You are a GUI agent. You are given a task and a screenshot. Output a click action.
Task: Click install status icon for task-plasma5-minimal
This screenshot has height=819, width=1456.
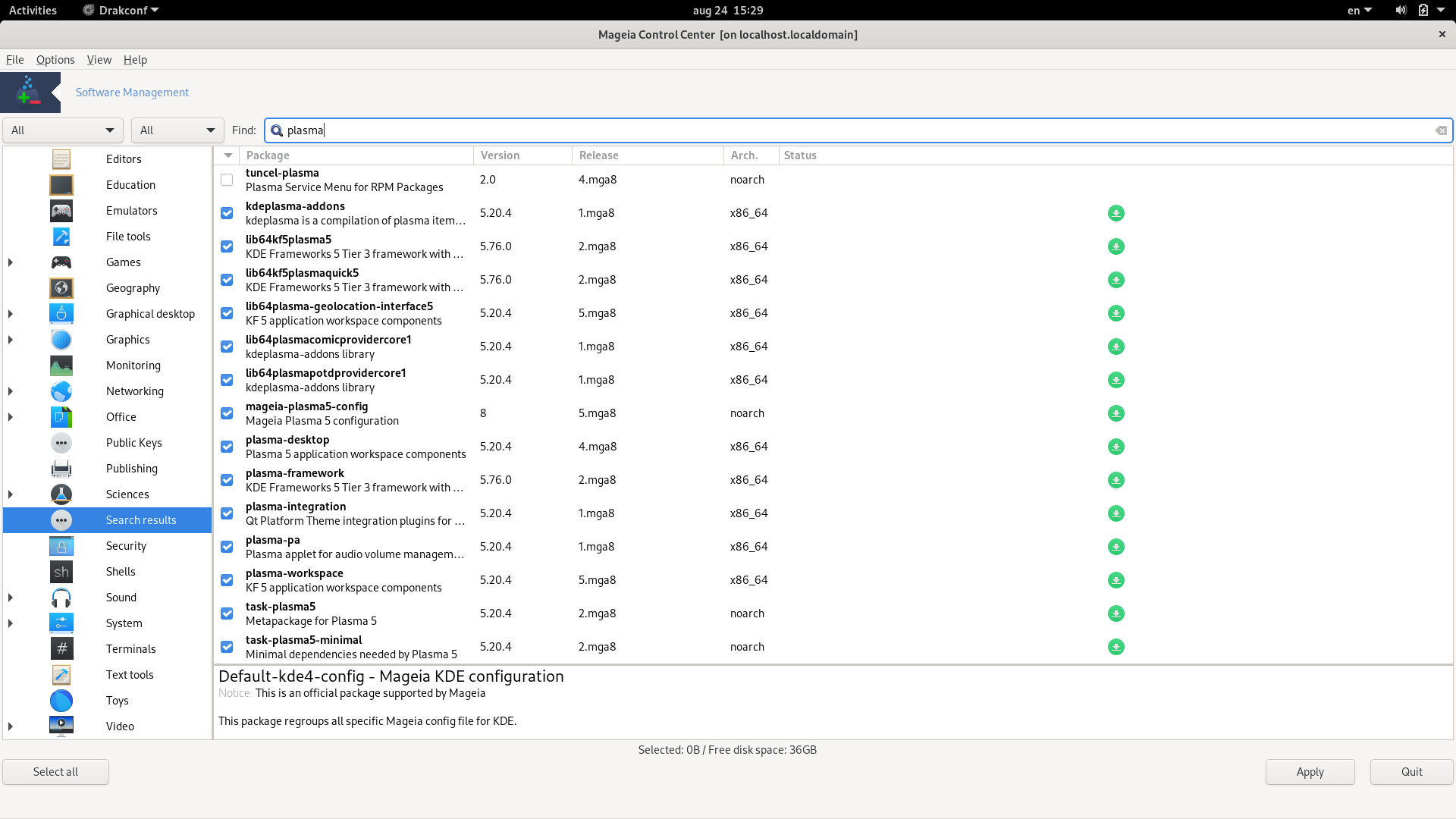click(x=1116, y=647)
